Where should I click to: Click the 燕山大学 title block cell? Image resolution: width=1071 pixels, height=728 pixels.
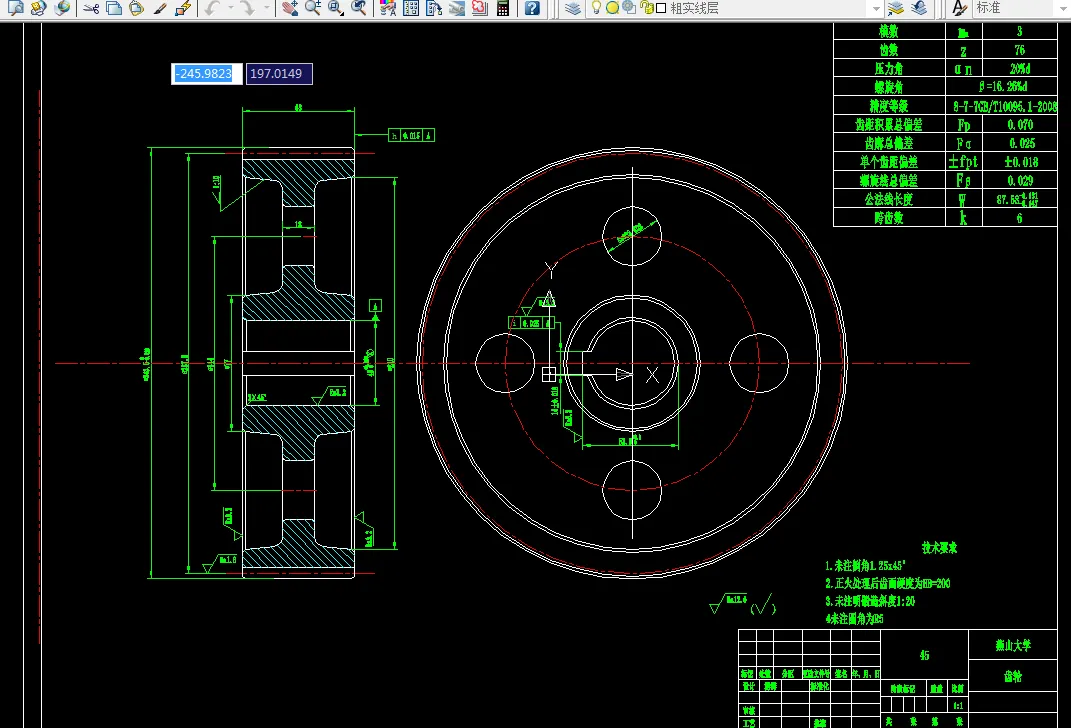(1013, 645)
